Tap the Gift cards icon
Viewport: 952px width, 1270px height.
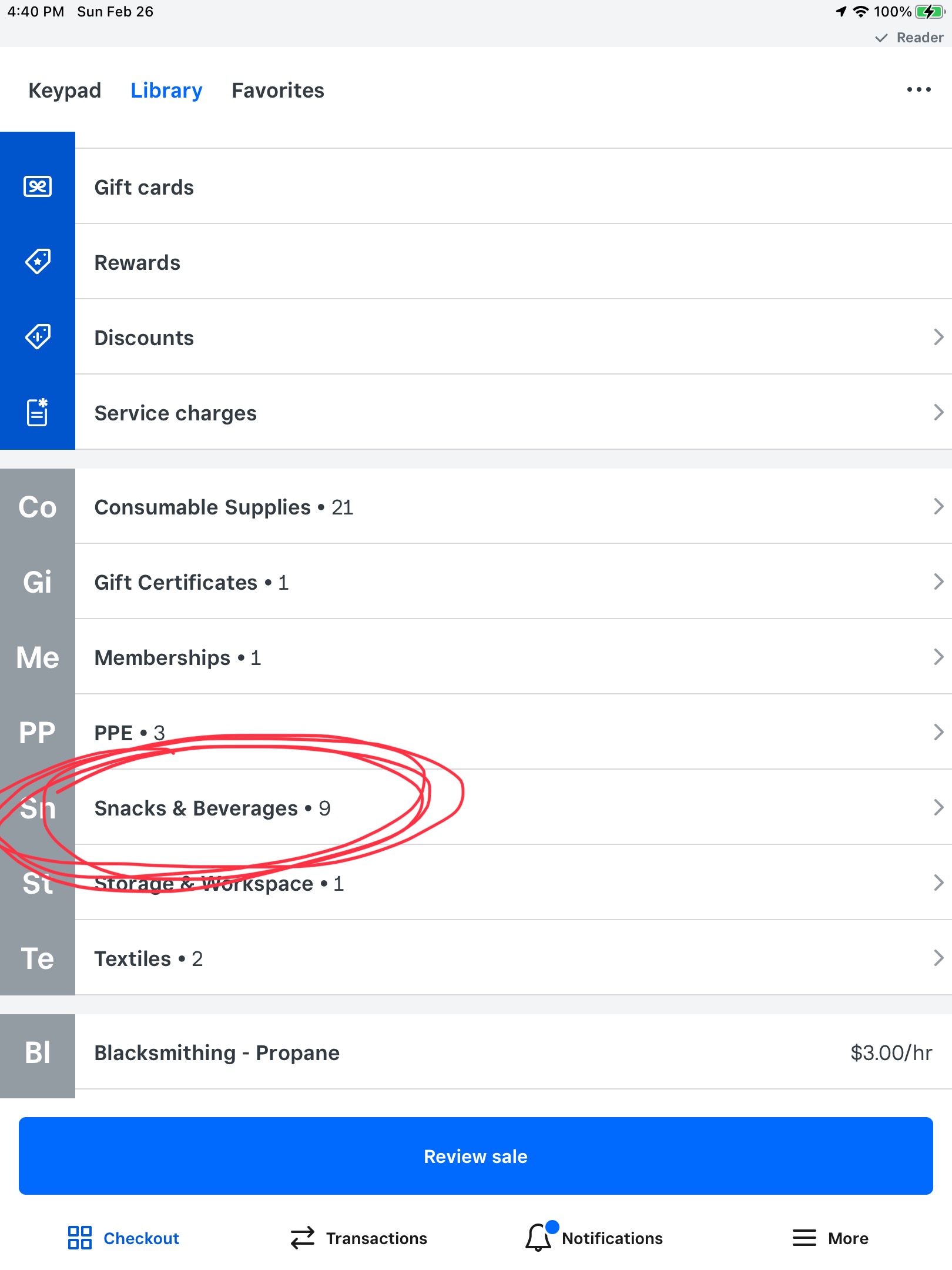(x=38, y=186)
